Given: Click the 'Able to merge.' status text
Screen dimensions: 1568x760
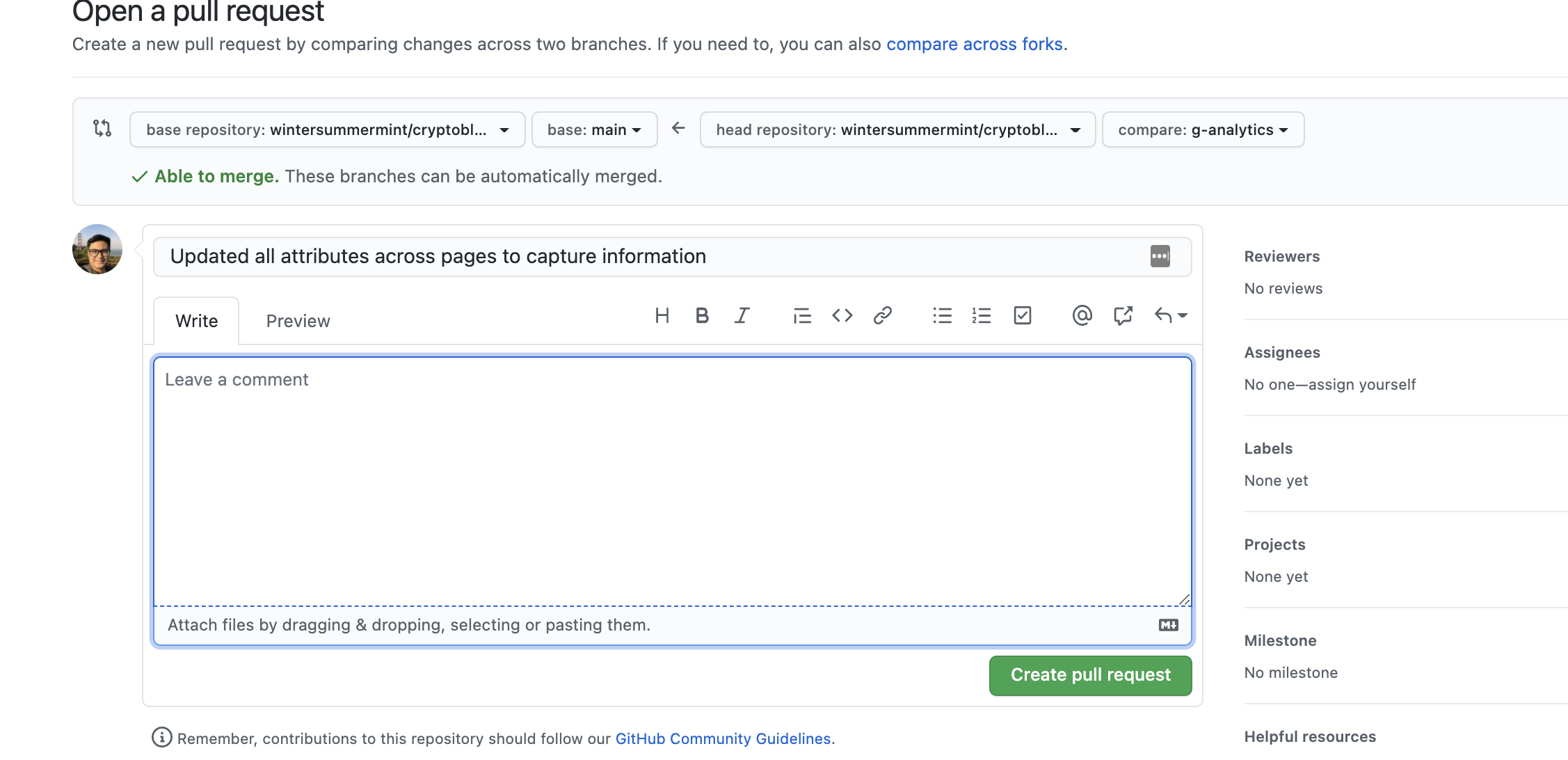Looking at the screenshot, I should tap(216, 176).
